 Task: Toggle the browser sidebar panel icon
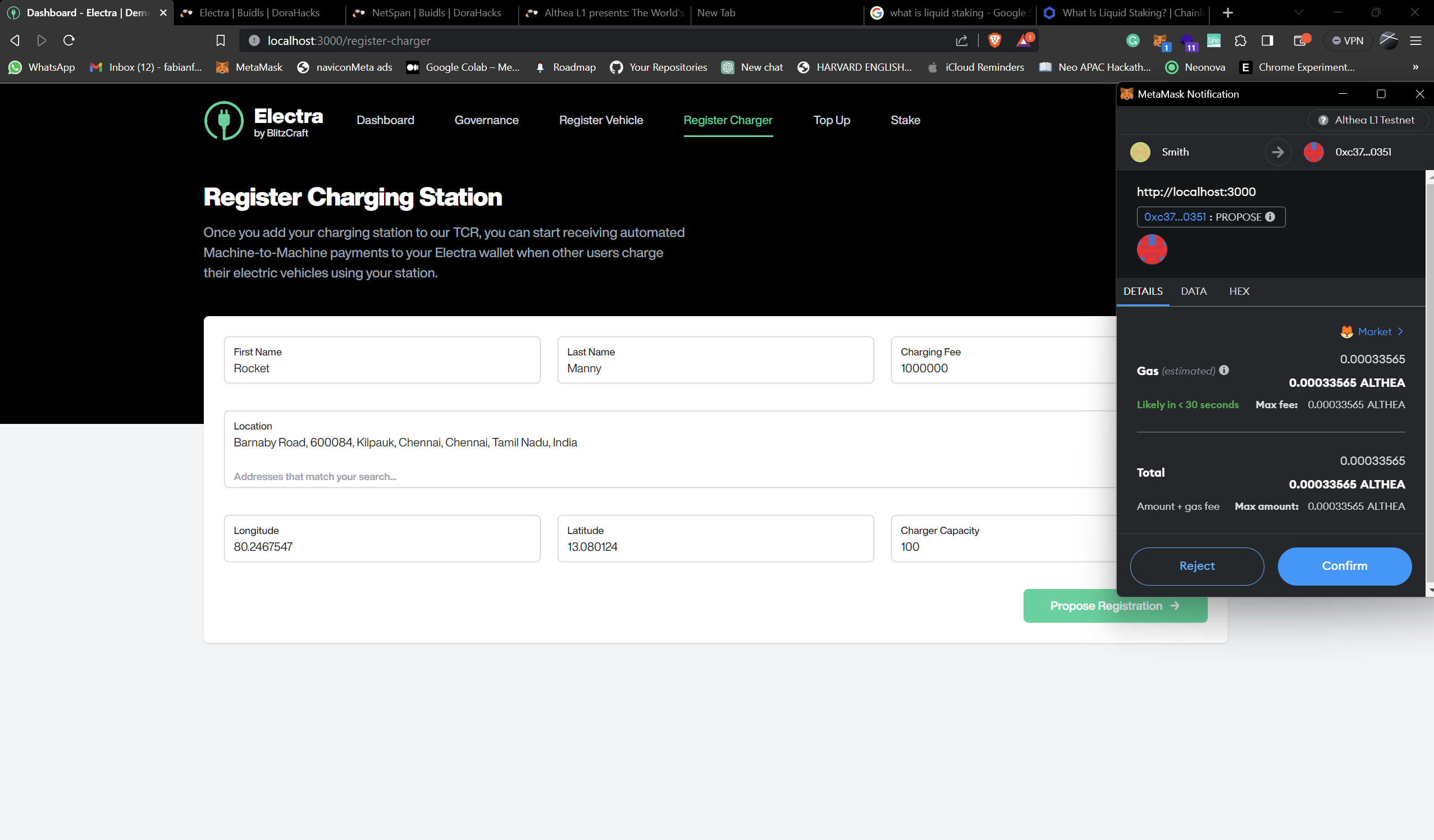coord(1267,40)
